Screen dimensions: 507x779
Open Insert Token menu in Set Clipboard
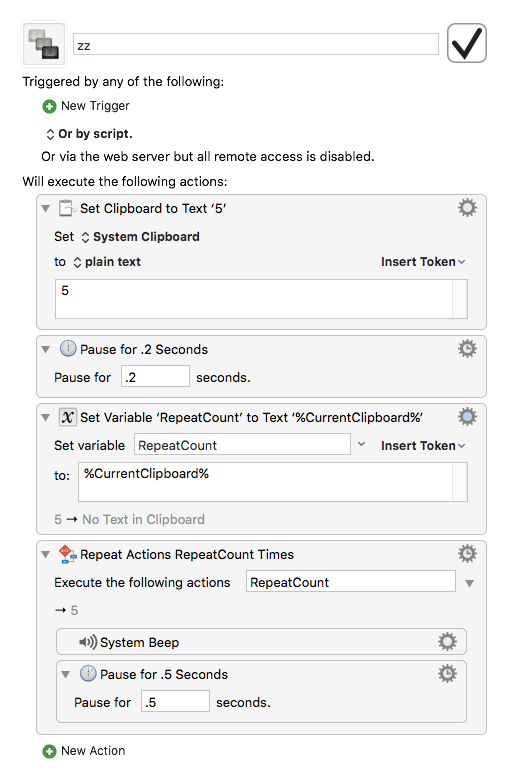click(x=423, y=262)
